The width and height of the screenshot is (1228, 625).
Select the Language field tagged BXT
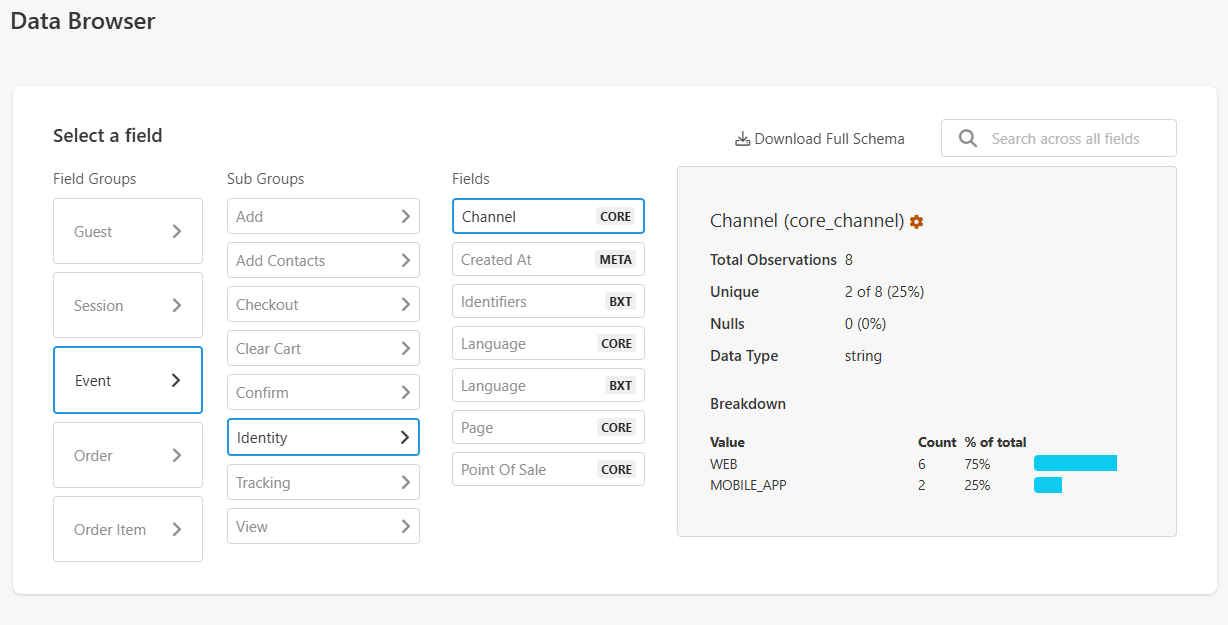click(x=547, y=385)
